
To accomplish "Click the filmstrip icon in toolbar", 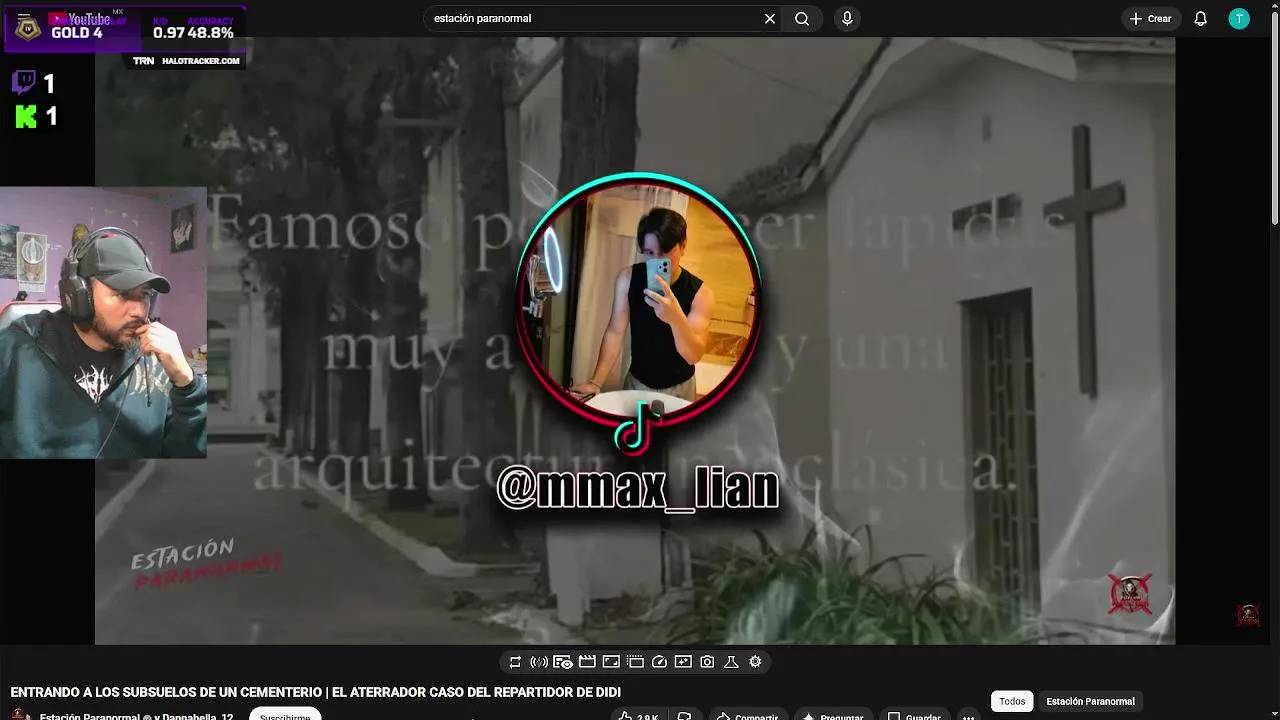I will [x=635, y=662].
